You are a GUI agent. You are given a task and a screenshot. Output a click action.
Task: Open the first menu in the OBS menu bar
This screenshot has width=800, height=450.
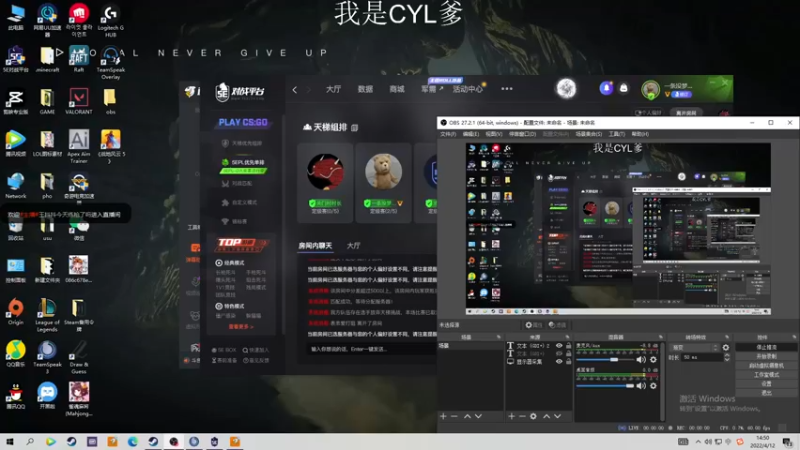click(448, 134)
